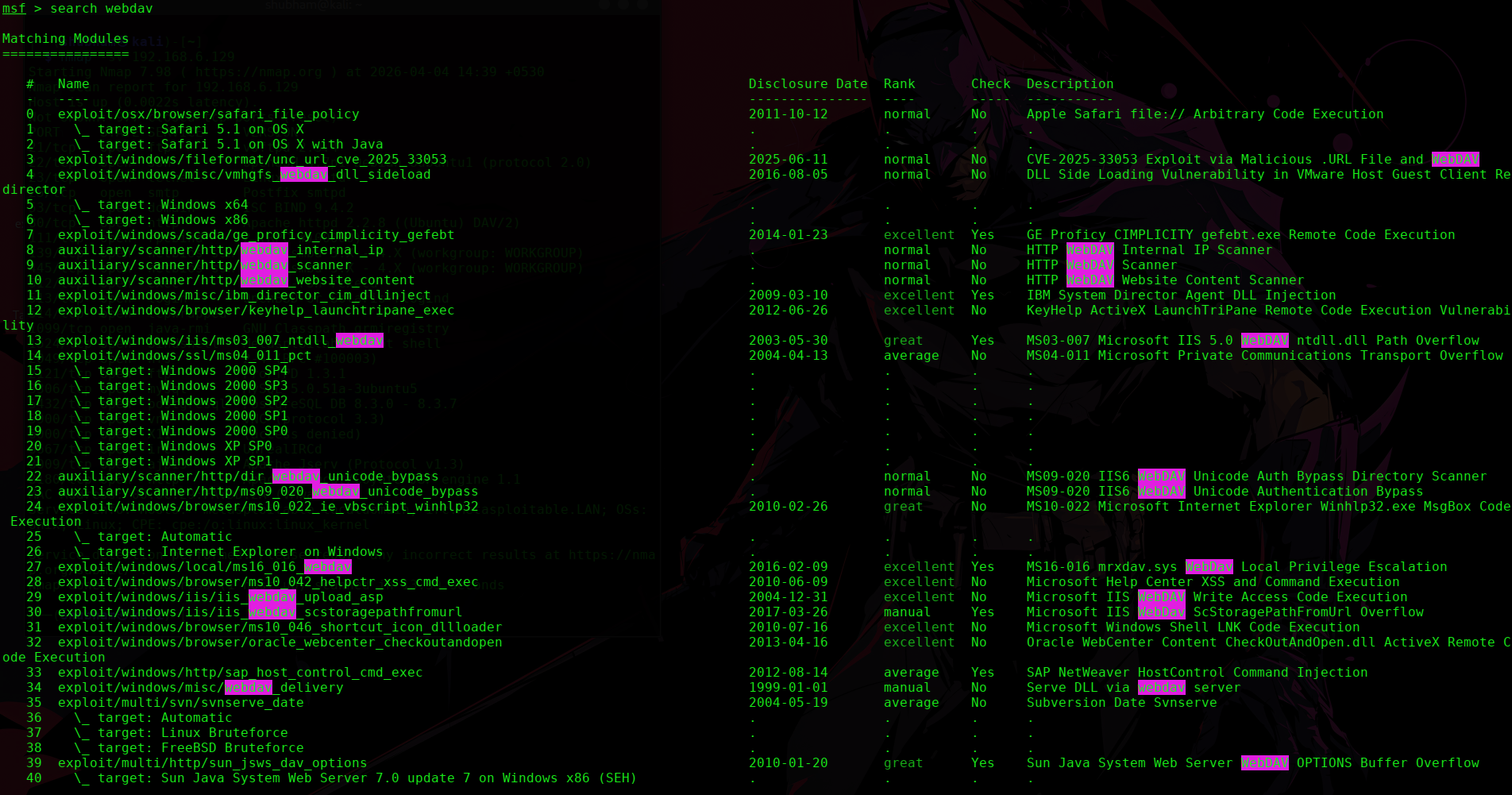
Task: Click the iis_webdav_upload_asp module path
Action: point(220,597)
